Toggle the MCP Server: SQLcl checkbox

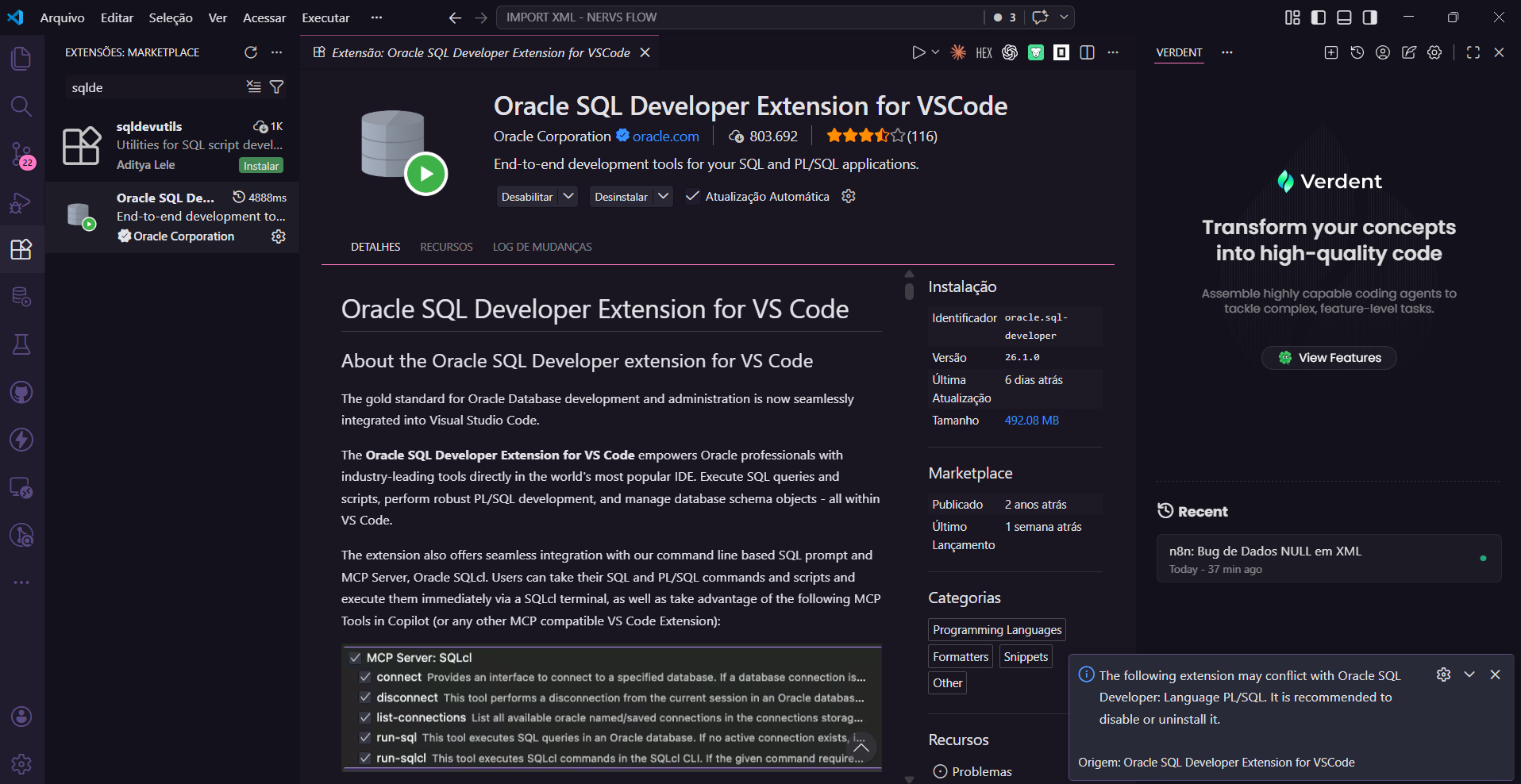click(x=356, y=658)
